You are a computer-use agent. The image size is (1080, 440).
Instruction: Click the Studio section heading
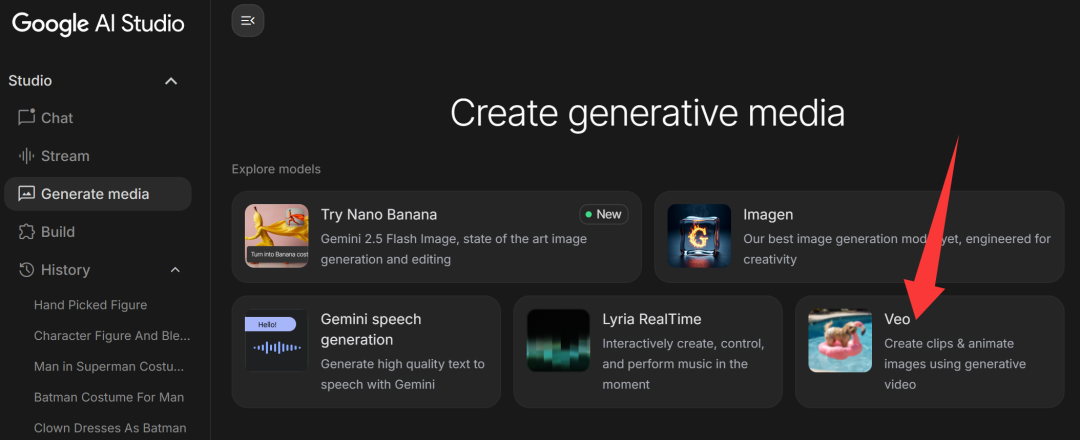click(30, 81)
